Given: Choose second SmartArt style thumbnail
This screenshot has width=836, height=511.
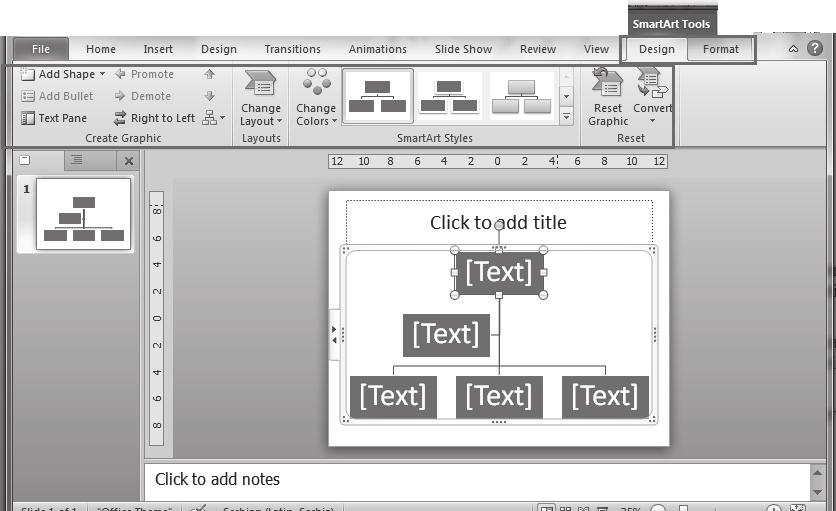Looking at the screenshot, I should click(449, 96).
